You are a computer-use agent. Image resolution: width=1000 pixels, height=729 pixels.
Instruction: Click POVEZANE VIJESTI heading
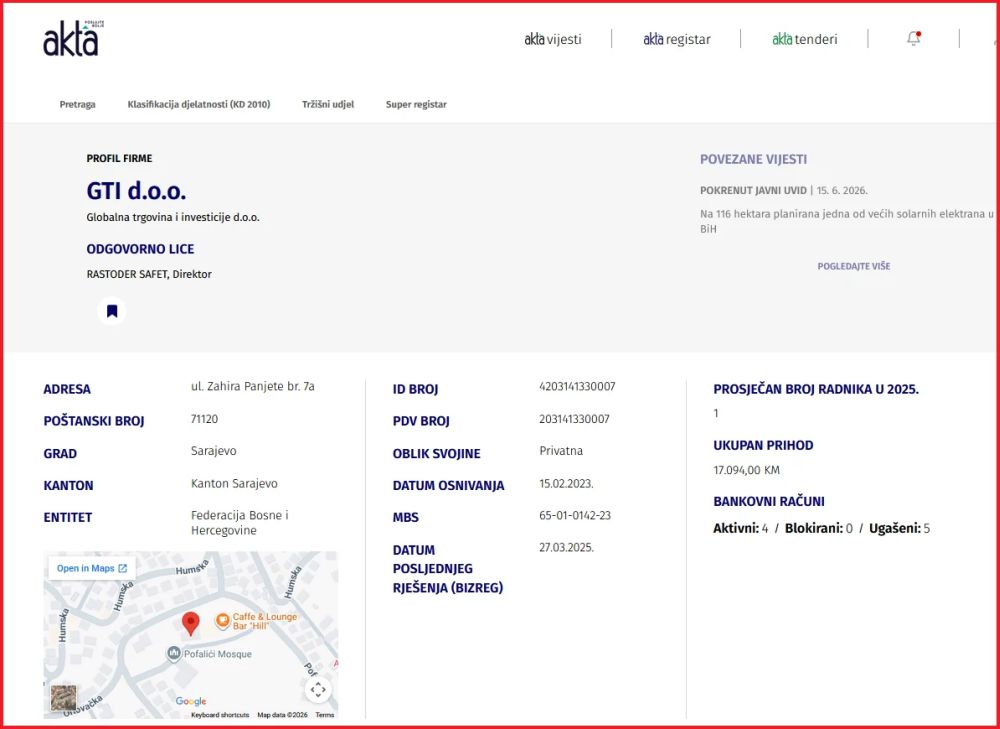pos(753,159)
